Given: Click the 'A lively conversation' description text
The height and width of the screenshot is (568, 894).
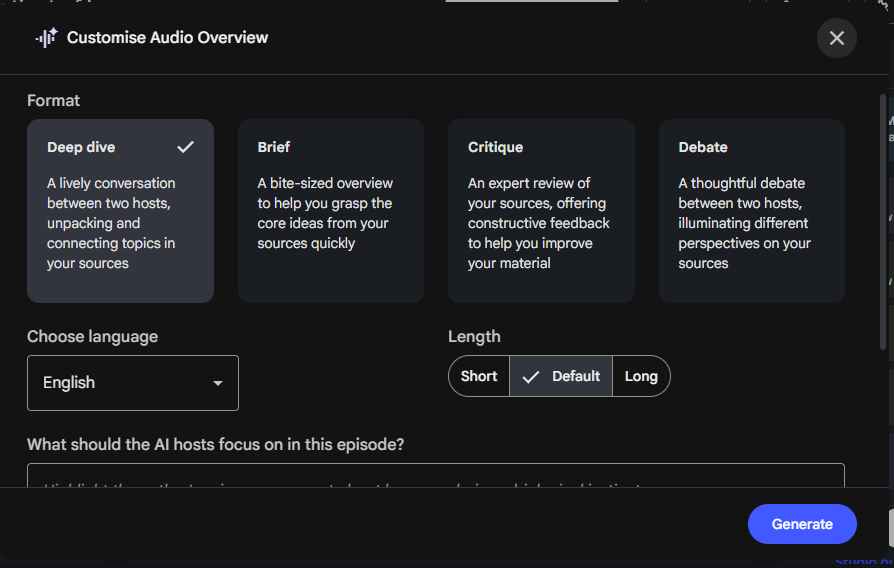Looking at the screenshot, I should coord(112,223).
